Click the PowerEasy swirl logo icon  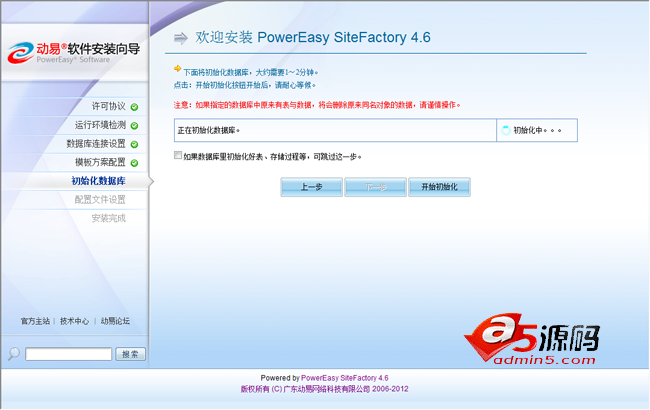pyautogui.click(x=20, y=53)
